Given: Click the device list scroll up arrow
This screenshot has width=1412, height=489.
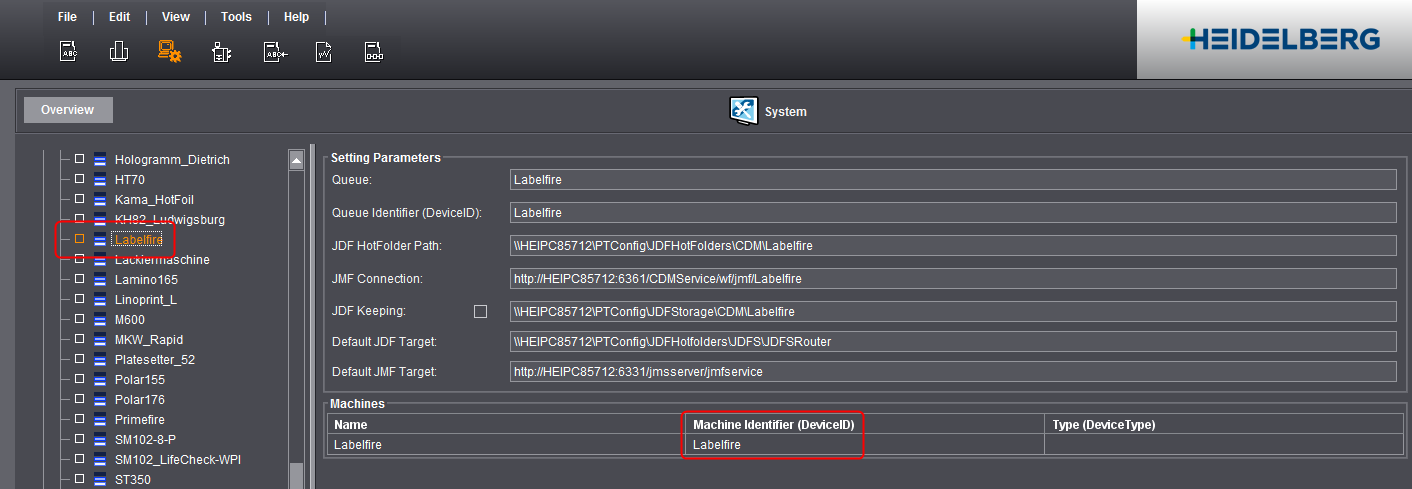Looking at the screenshot, I should [296, 160].
